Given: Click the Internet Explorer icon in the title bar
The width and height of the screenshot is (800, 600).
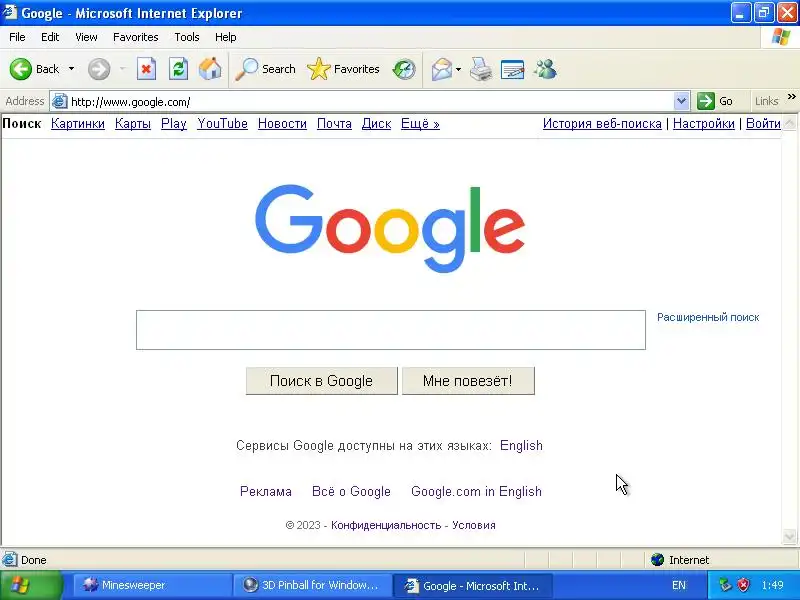Looking at the screenshot, I should (x=9, y=13).
